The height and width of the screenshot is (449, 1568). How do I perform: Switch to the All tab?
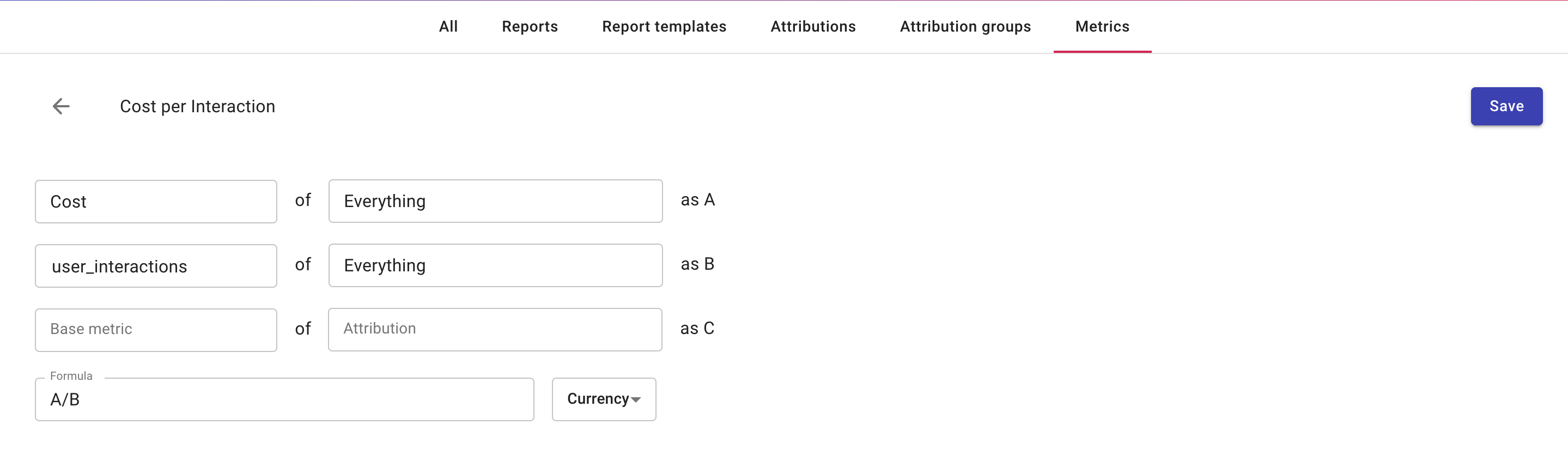[x=448, y=27]
